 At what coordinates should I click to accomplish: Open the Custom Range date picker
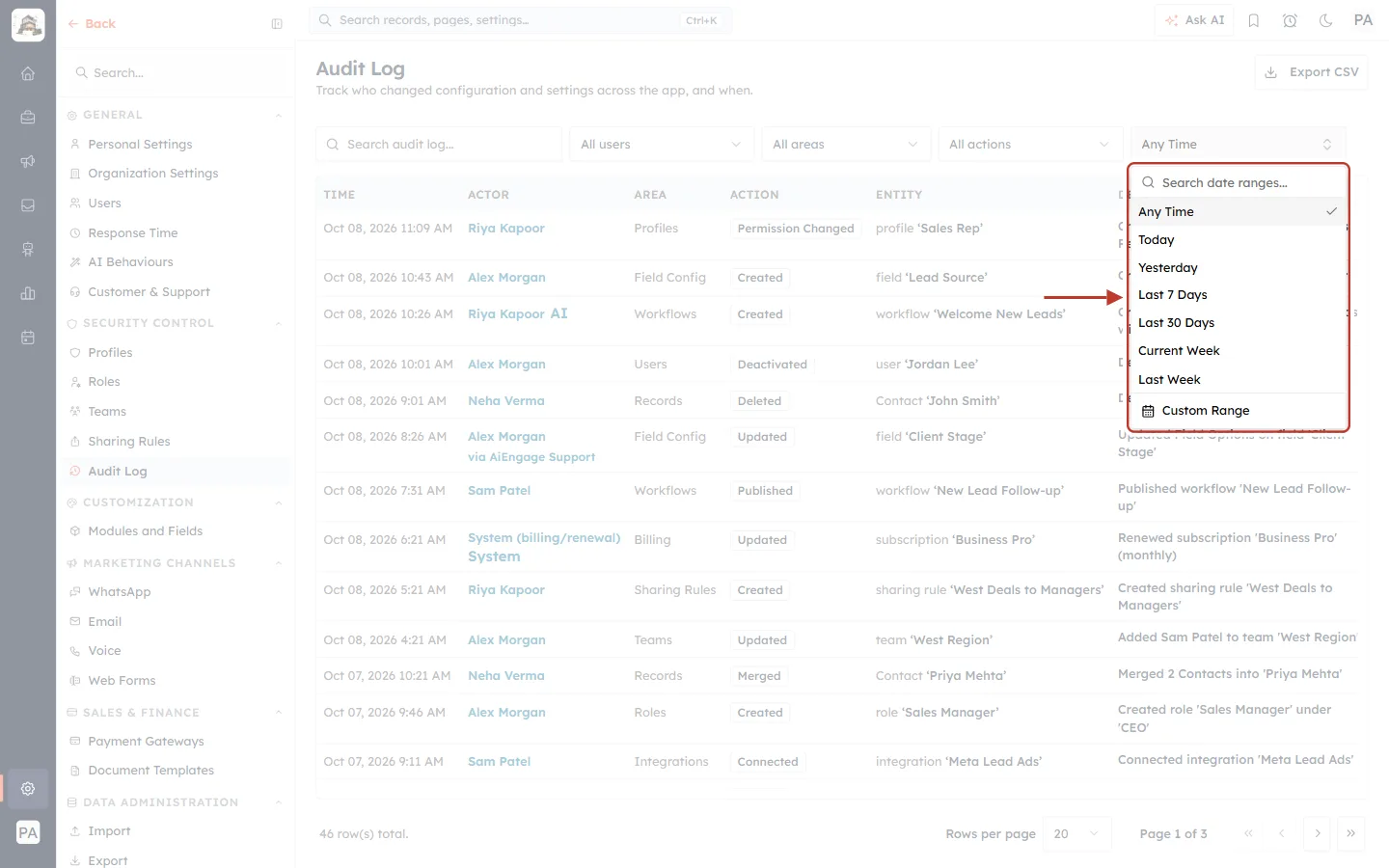pos(1238,411)
